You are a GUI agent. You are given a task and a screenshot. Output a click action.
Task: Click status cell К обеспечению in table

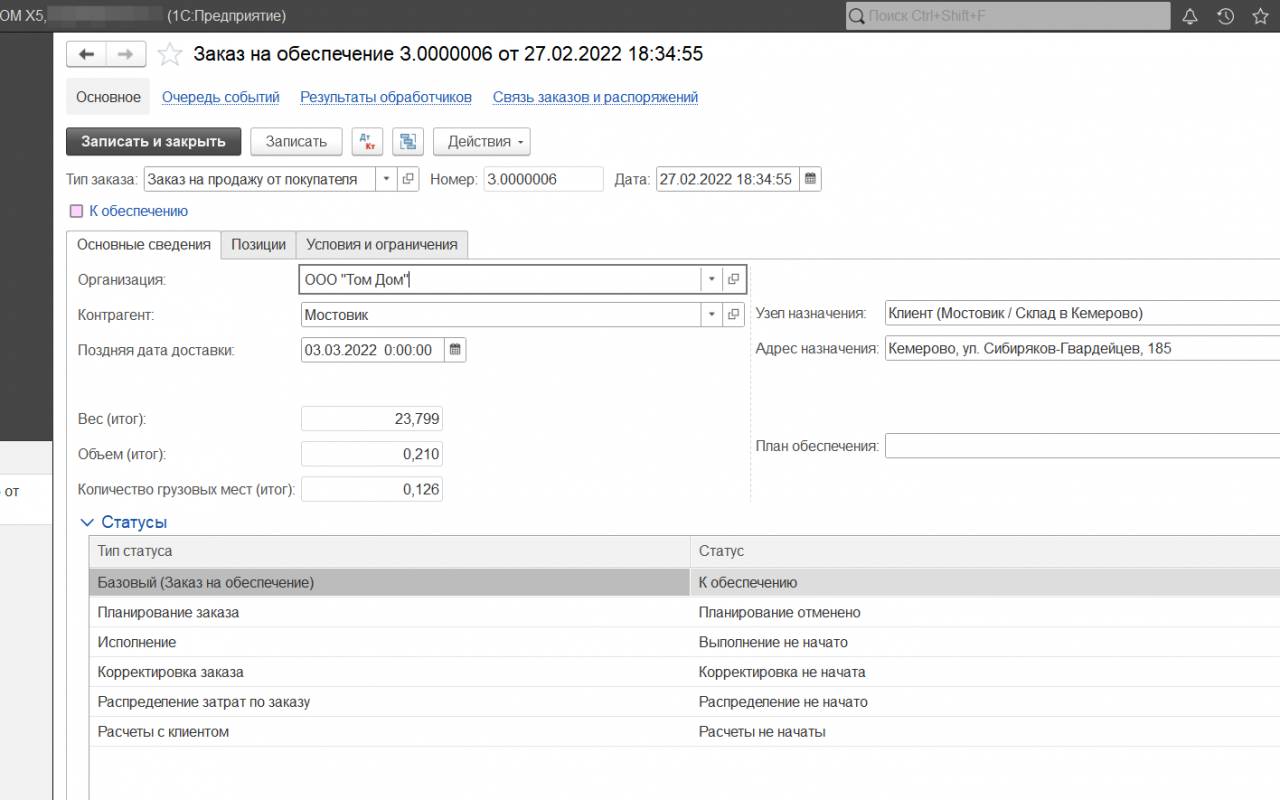coord(985,582)
